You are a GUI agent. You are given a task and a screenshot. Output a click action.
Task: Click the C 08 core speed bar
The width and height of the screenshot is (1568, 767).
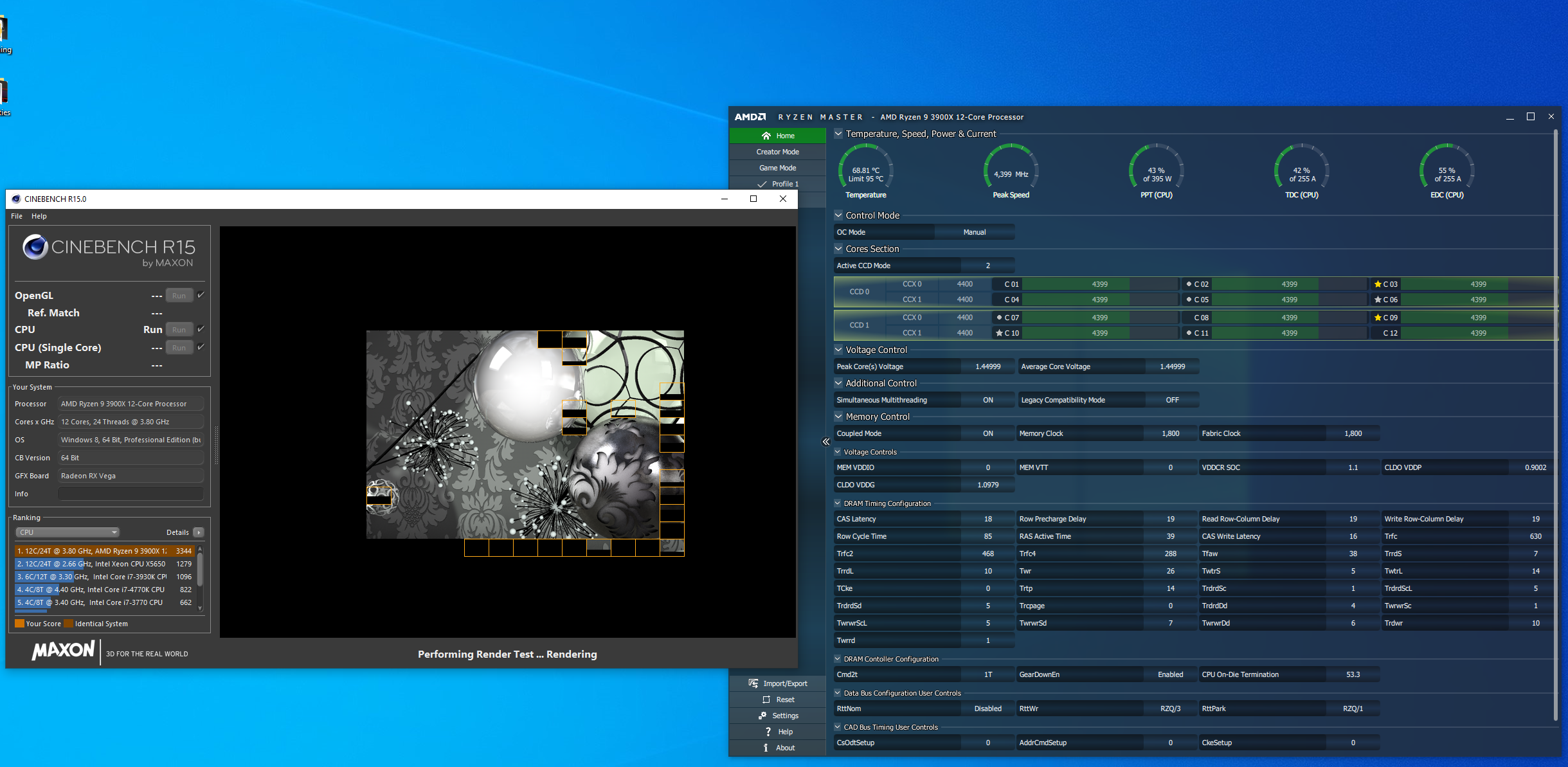pos(1289,318)
